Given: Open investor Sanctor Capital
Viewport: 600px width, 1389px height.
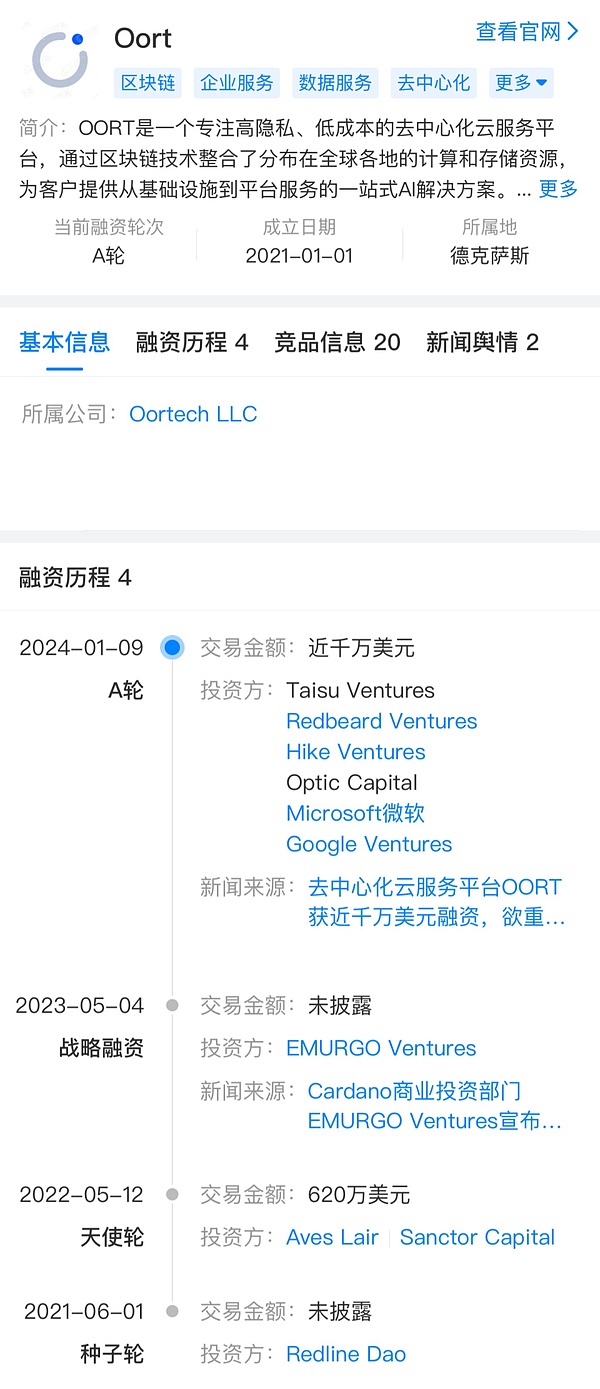Looking at the screenshot, I should point(477,1237).
